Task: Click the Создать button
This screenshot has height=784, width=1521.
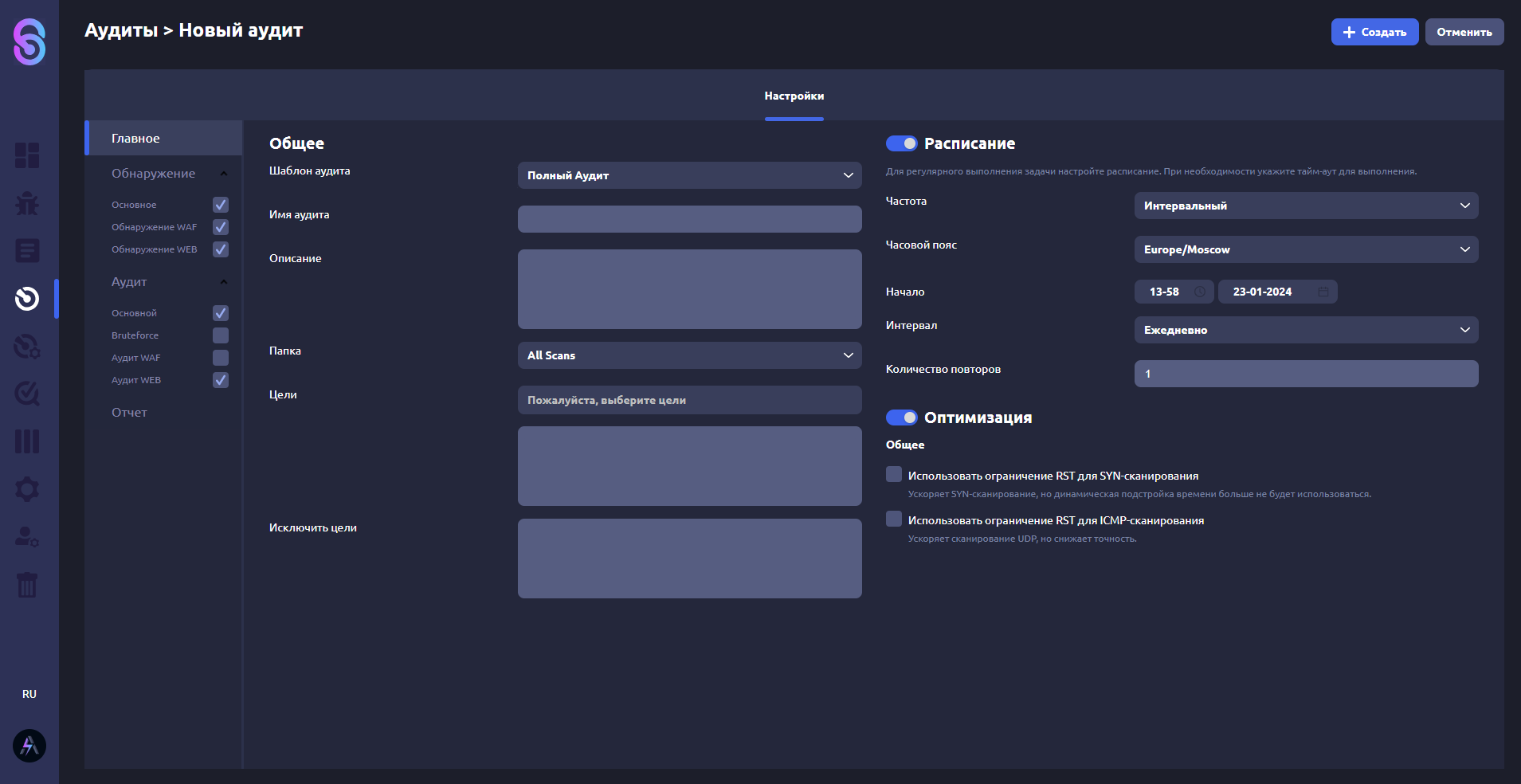Action: pos(1374,32)
